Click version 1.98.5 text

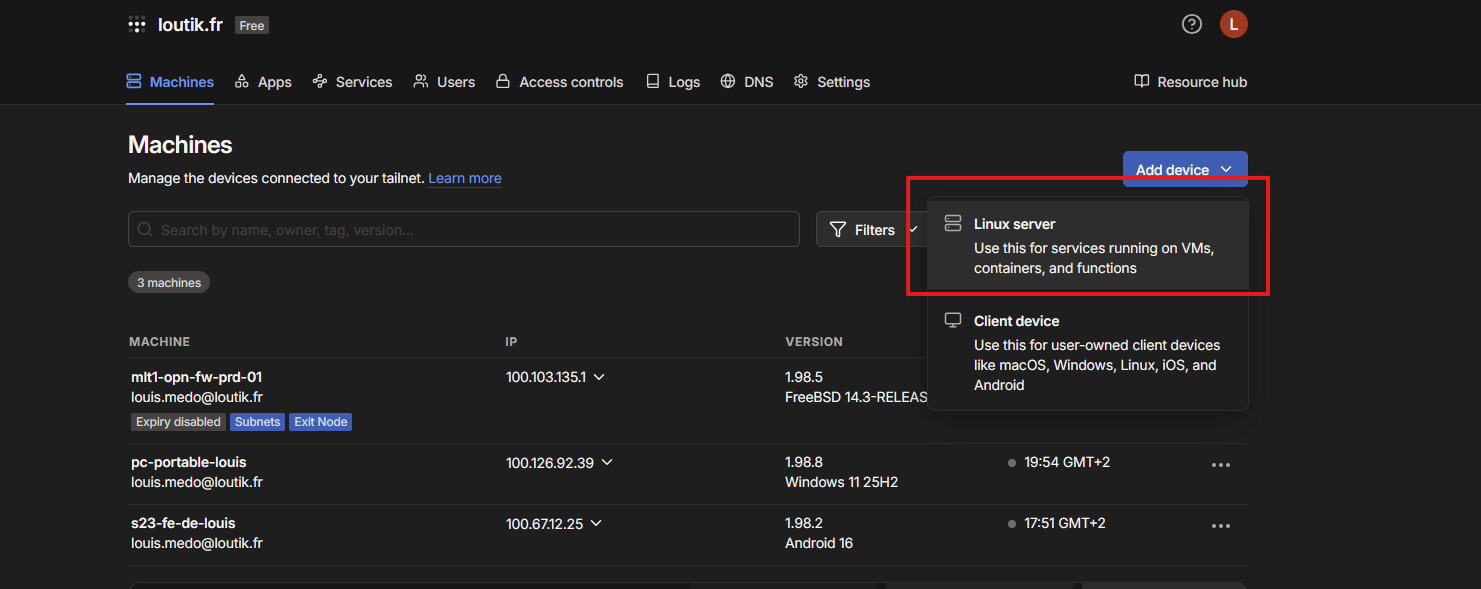coord(804,377)
